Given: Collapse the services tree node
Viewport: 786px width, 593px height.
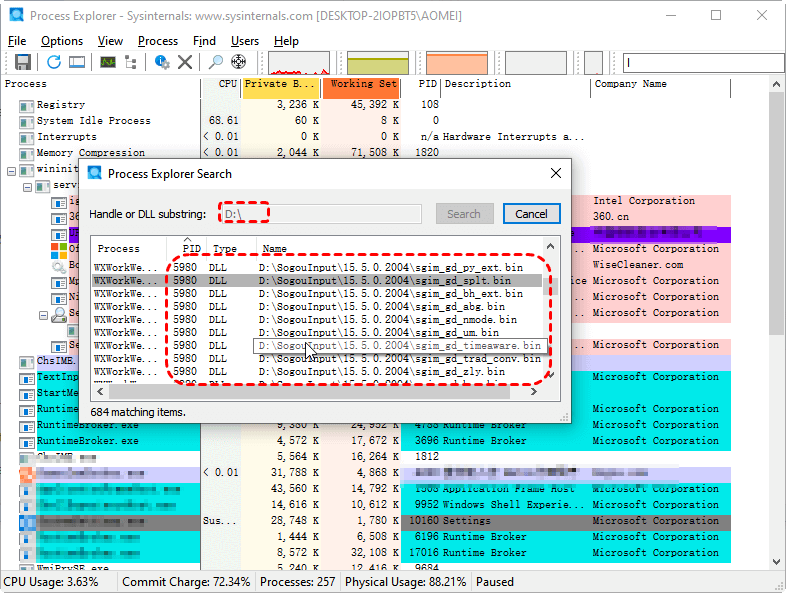Looking at the screenshot, I should 28,187.
